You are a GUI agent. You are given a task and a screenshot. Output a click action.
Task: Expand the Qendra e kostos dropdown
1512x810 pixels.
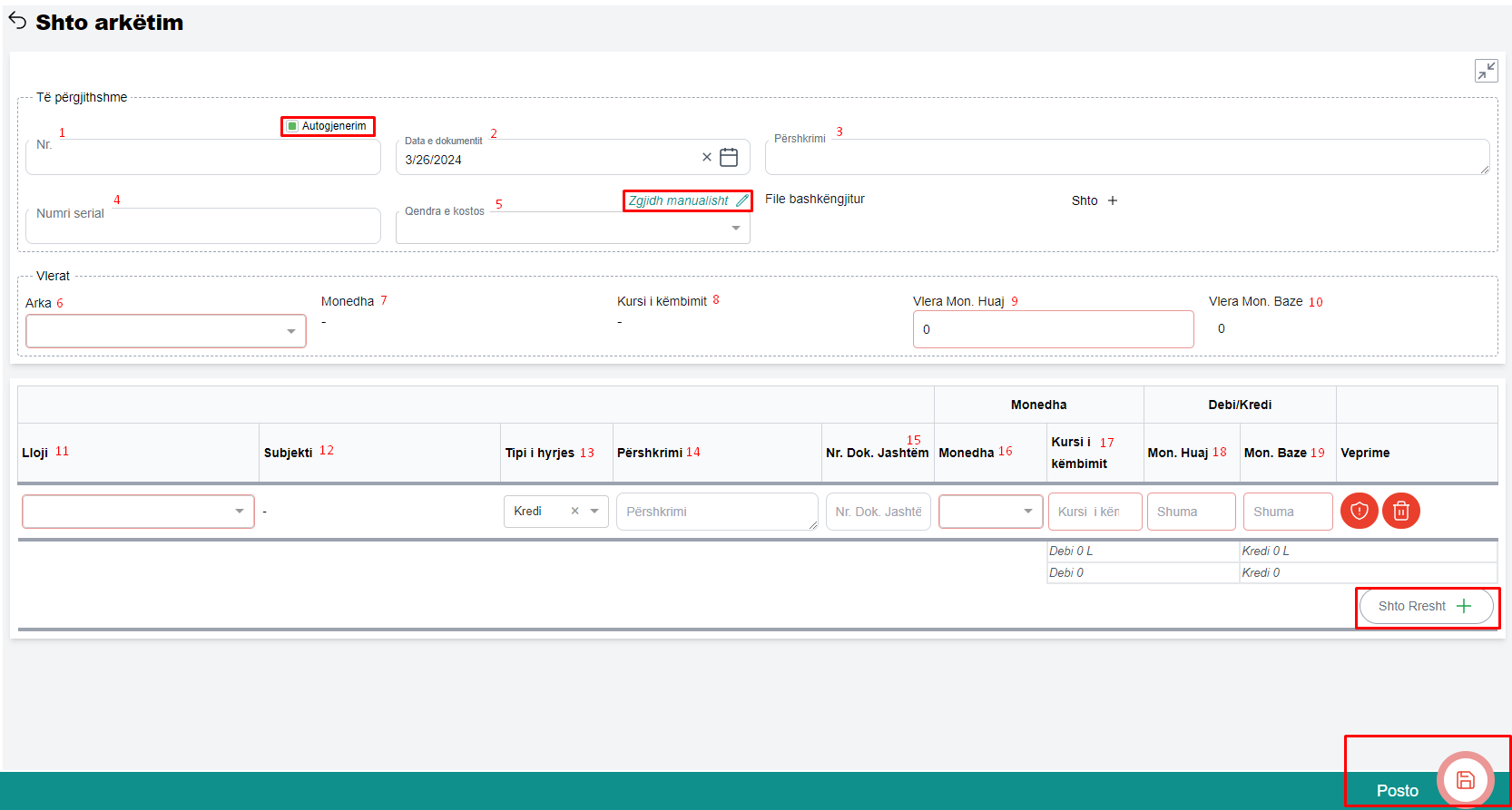click(x=735, y=229)
